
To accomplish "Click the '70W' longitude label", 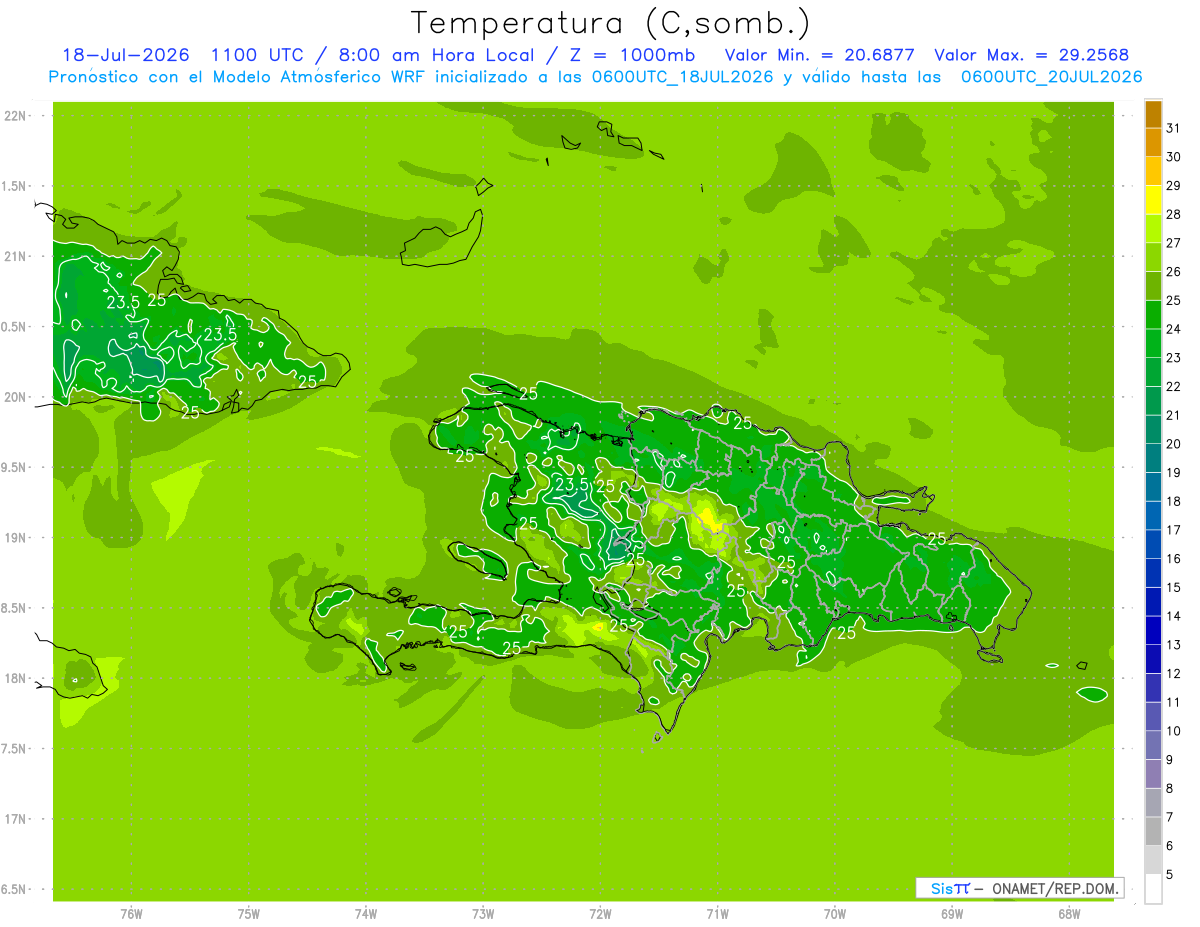I will (x=835, y=913).
